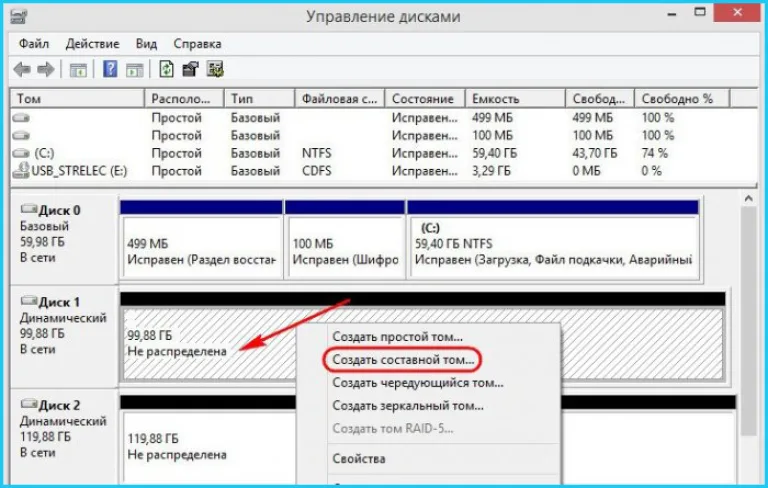Sort by the Состояние column header

tap(425, 98)
